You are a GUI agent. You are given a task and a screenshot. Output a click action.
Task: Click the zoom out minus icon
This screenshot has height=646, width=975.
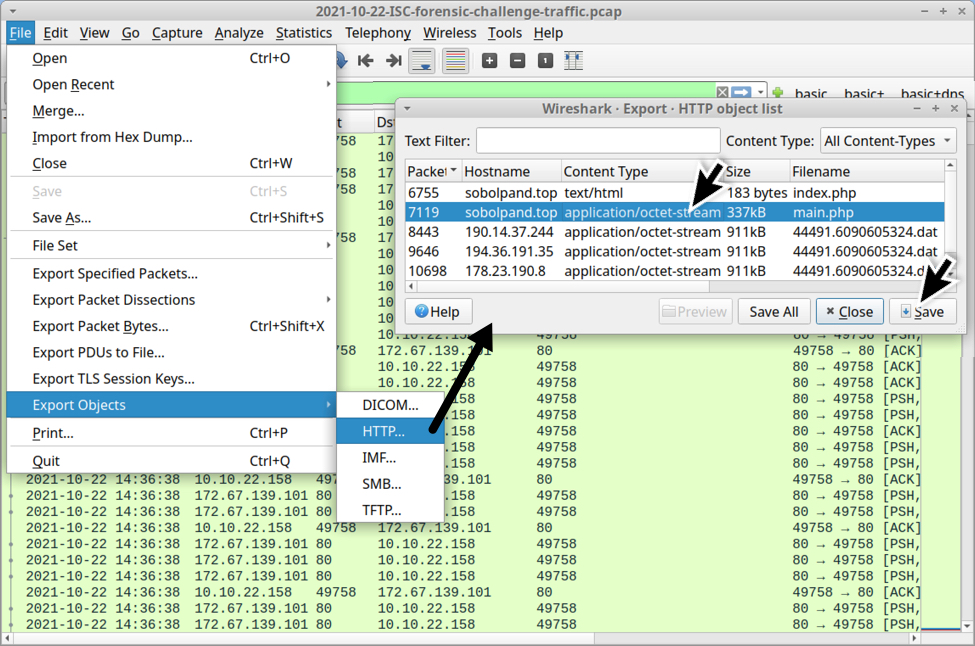[517, 61]
